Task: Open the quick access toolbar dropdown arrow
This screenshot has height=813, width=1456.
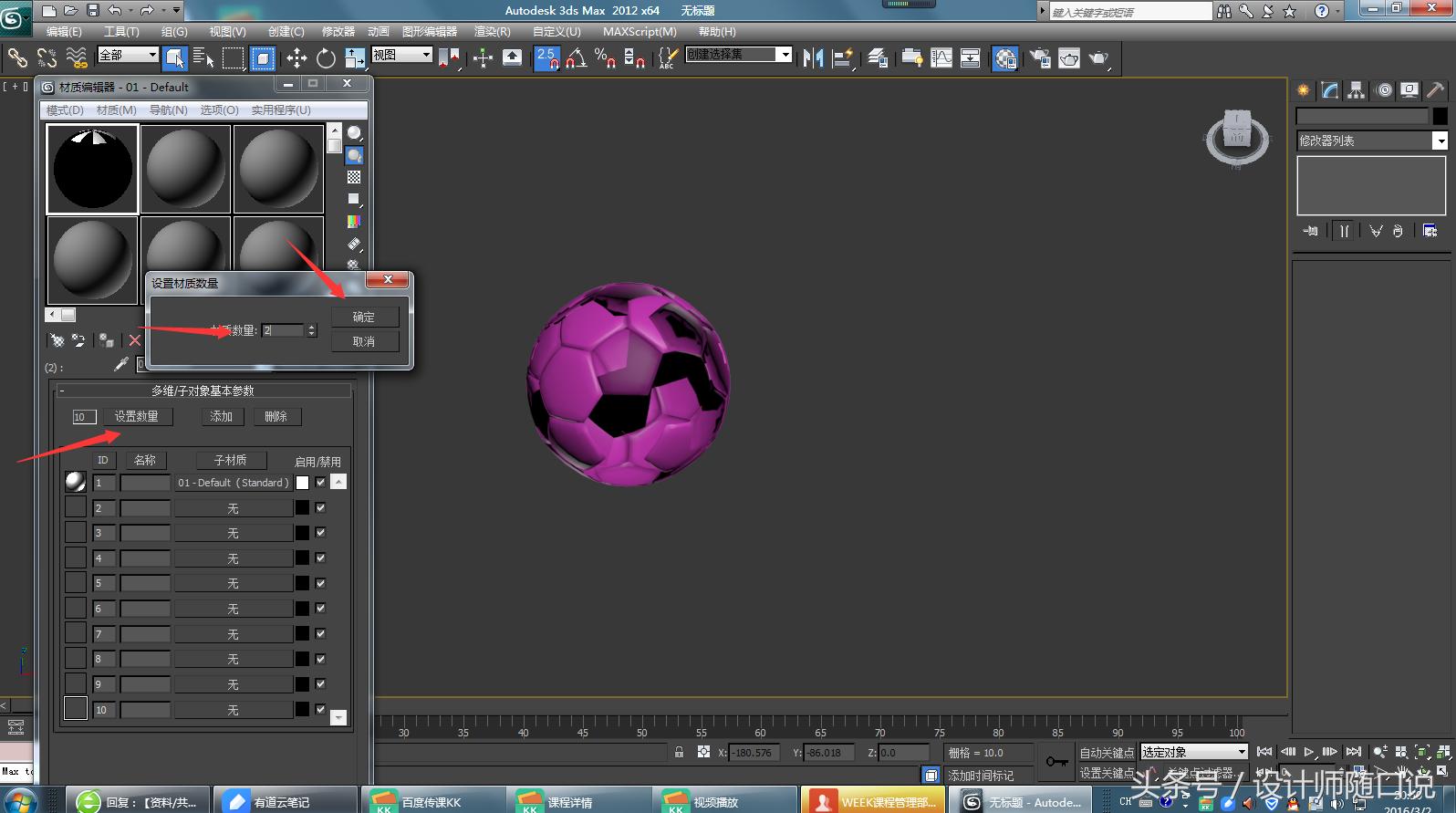Action: click(x=176, y=10)
